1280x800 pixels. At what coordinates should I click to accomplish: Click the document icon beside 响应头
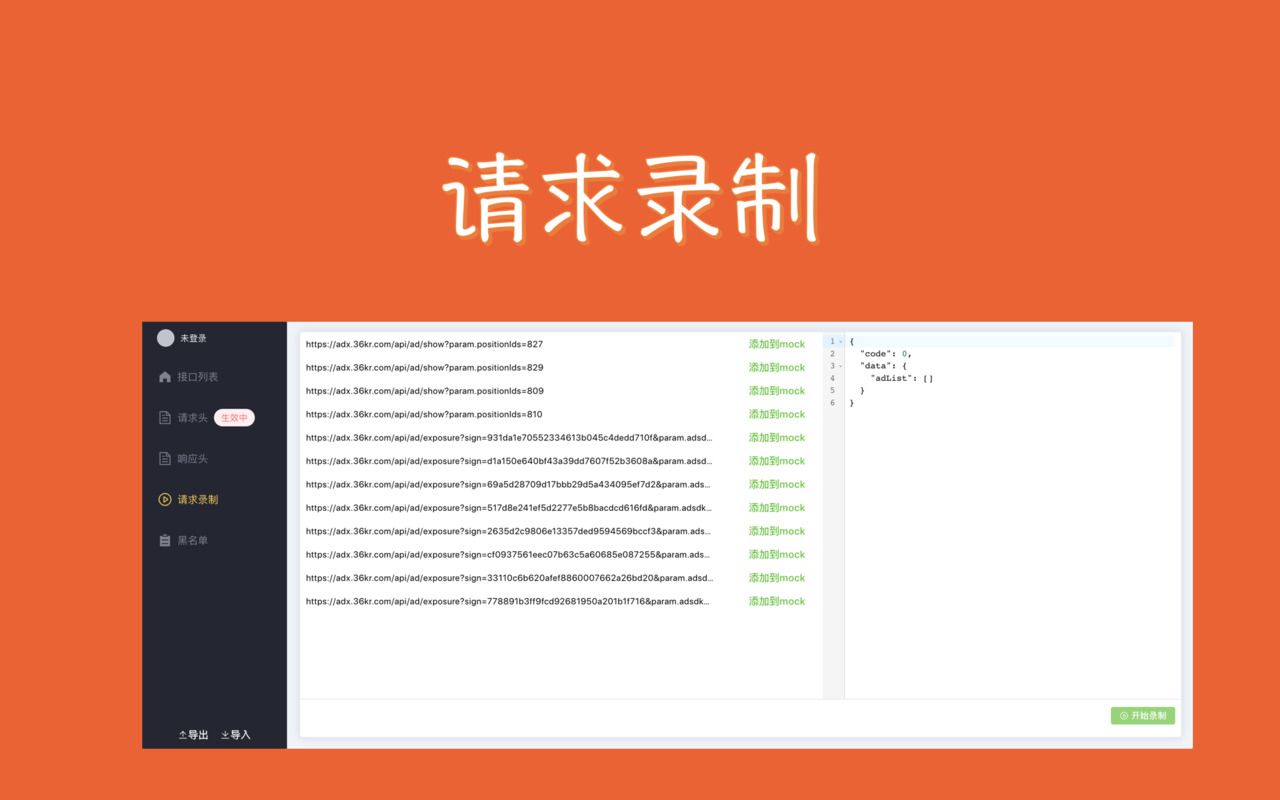[165, 459]
